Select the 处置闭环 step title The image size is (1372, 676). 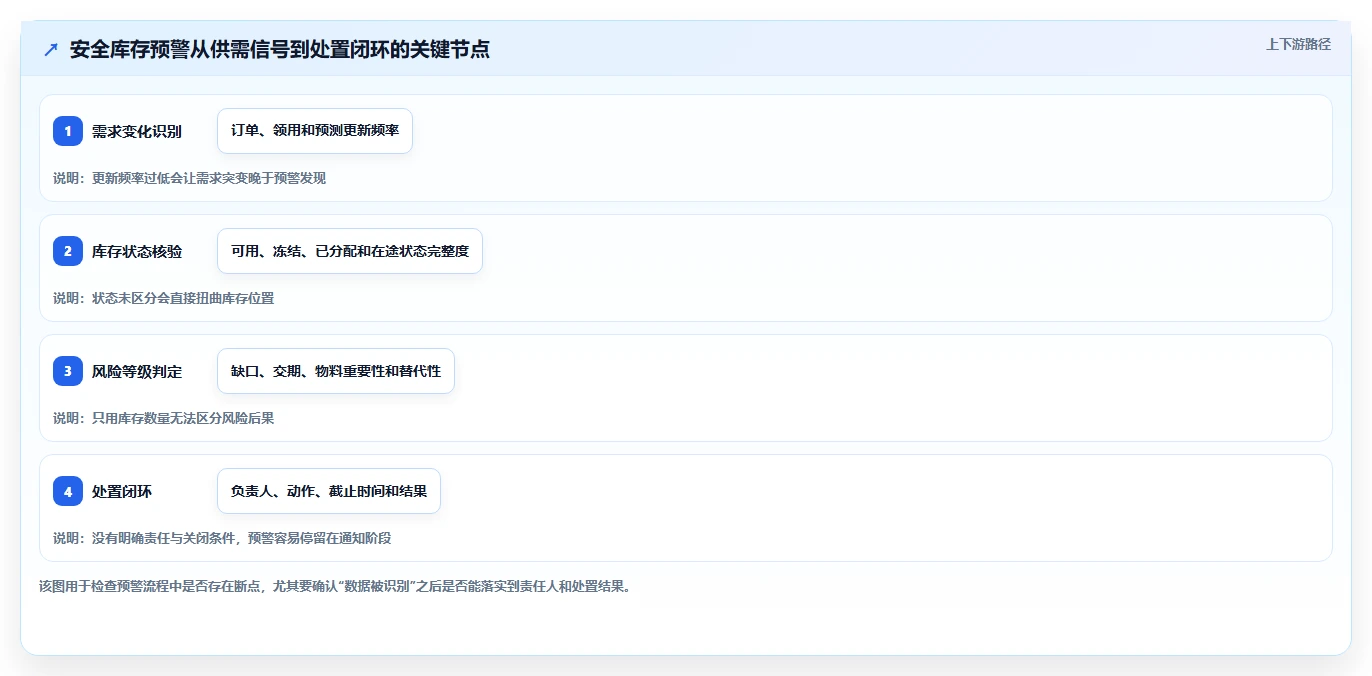point(122,491)
